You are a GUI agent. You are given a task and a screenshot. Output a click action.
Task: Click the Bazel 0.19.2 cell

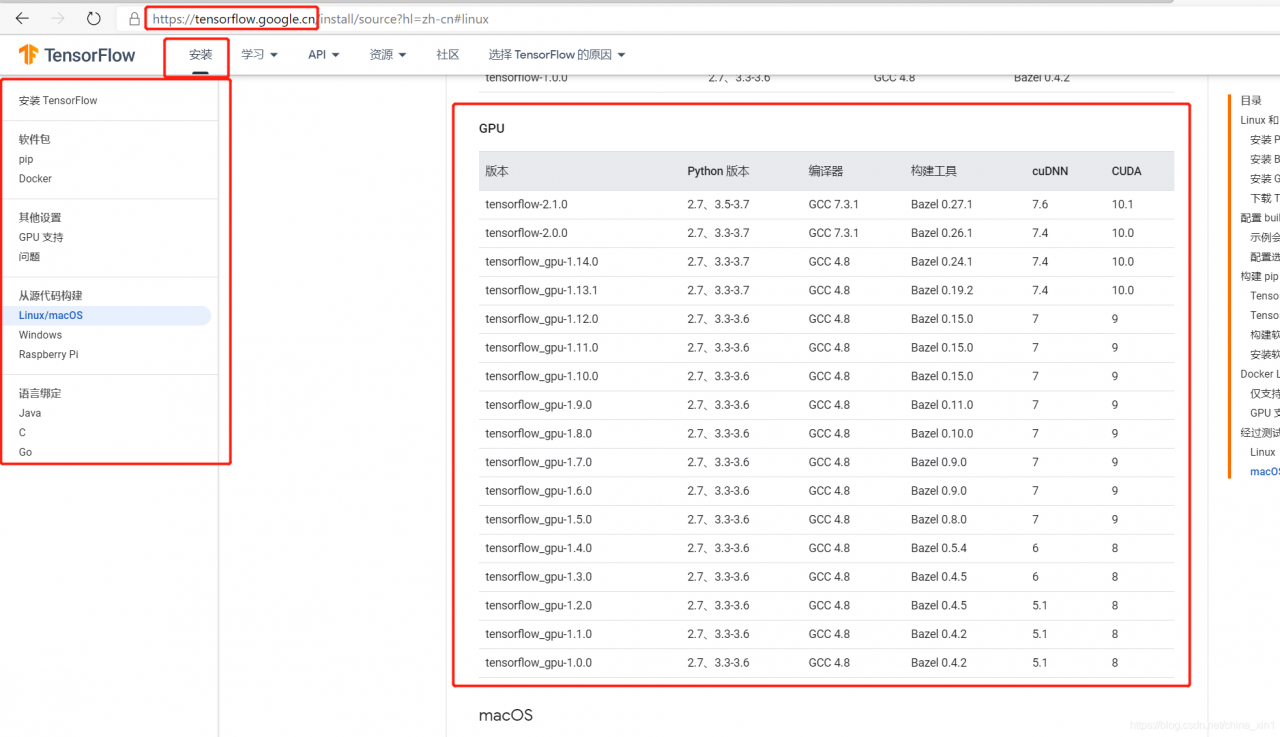[x=942, y=290]
